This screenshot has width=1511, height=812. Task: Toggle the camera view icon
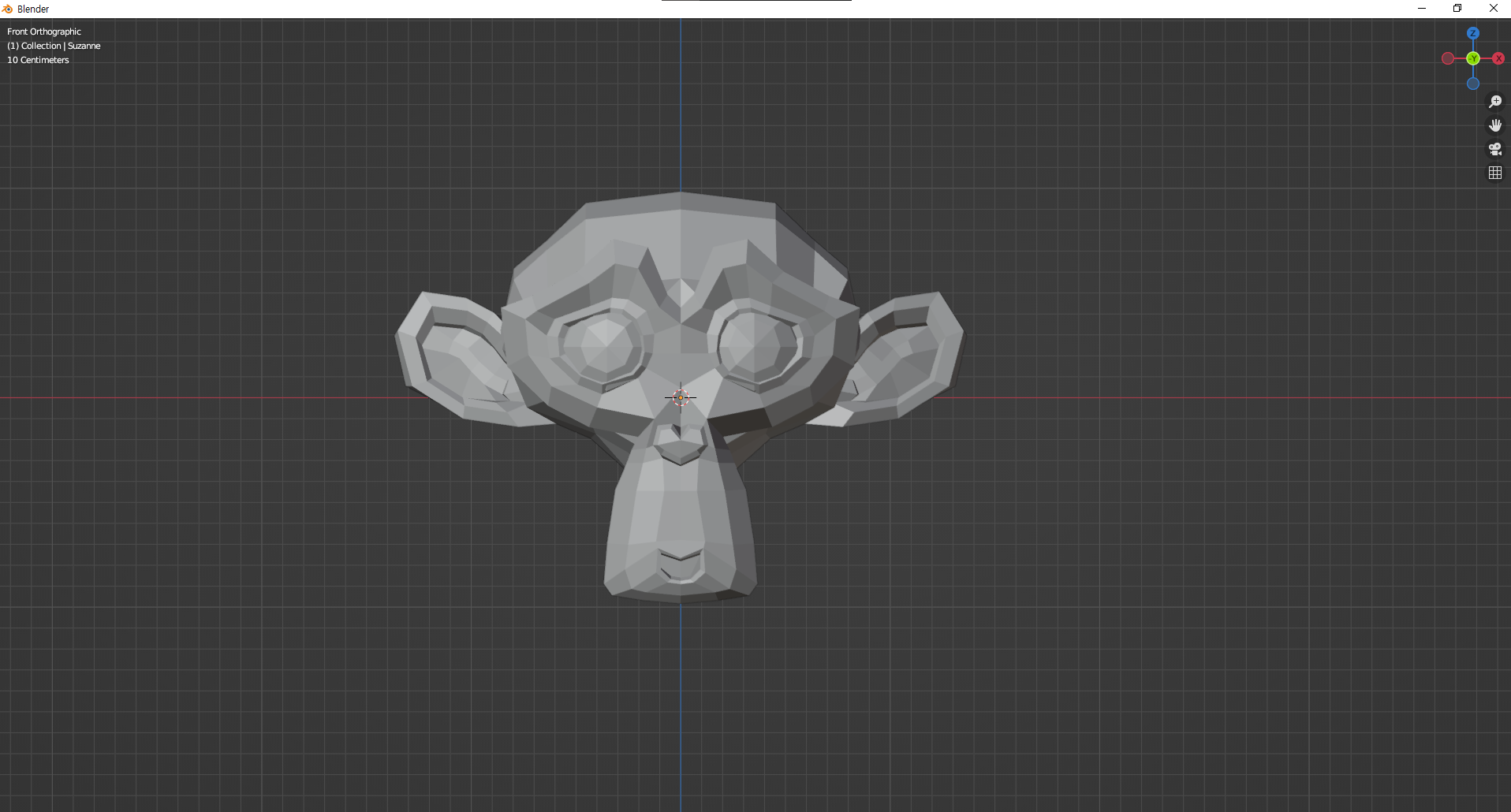1494,149
